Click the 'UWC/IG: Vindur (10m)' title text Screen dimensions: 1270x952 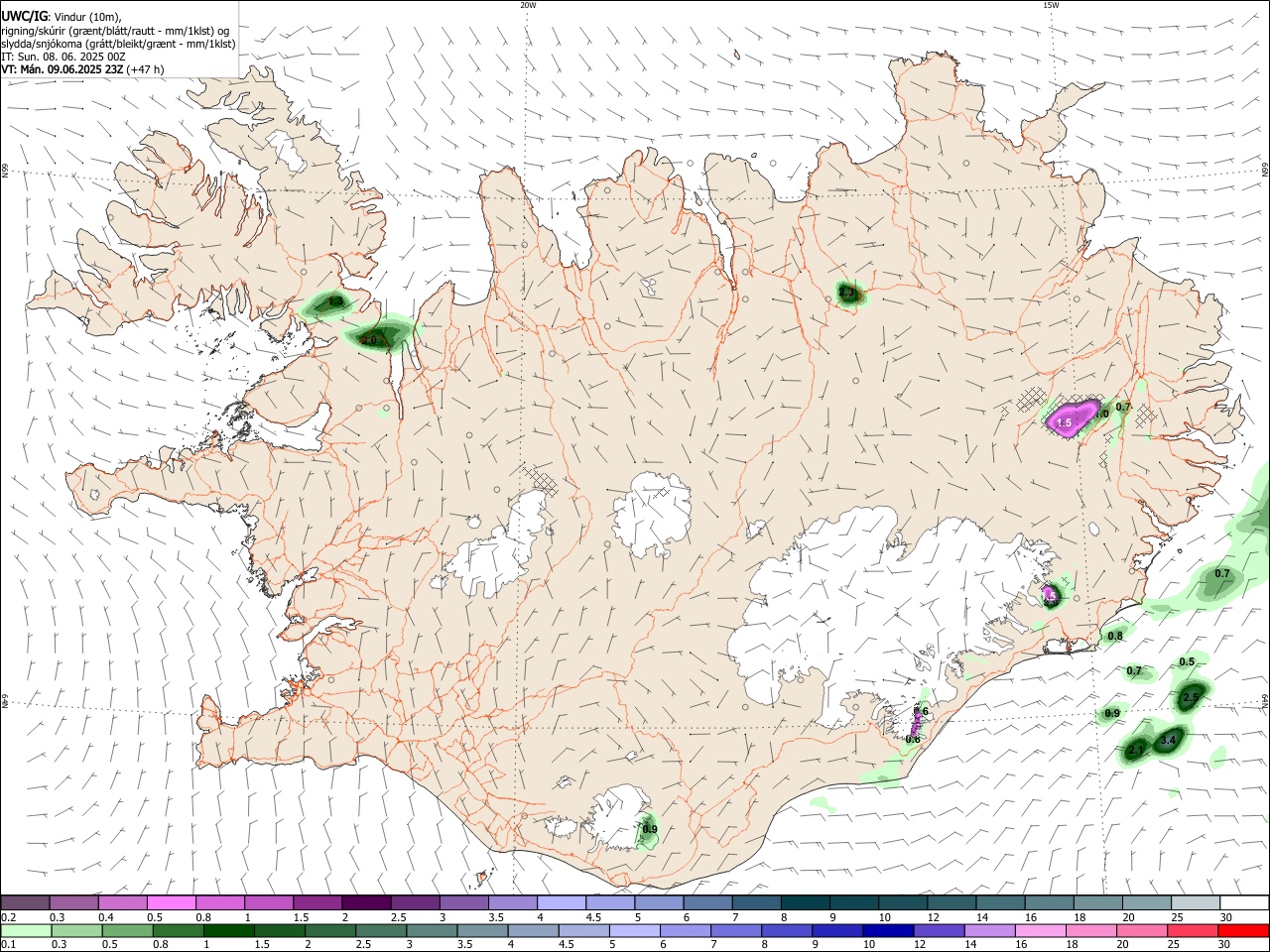(x=61, y=16)
